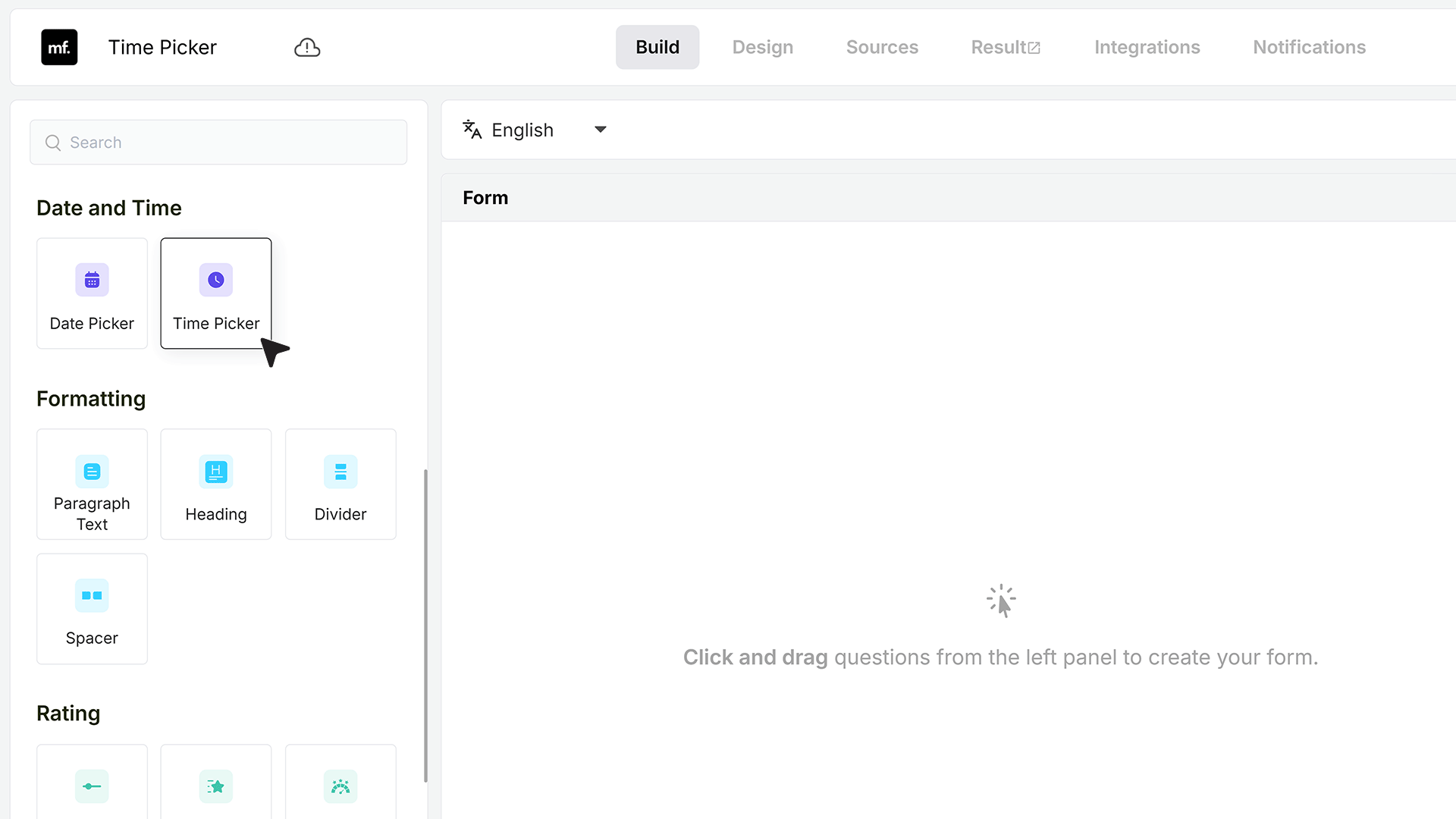Open the Sources tab

pos(882,47)
